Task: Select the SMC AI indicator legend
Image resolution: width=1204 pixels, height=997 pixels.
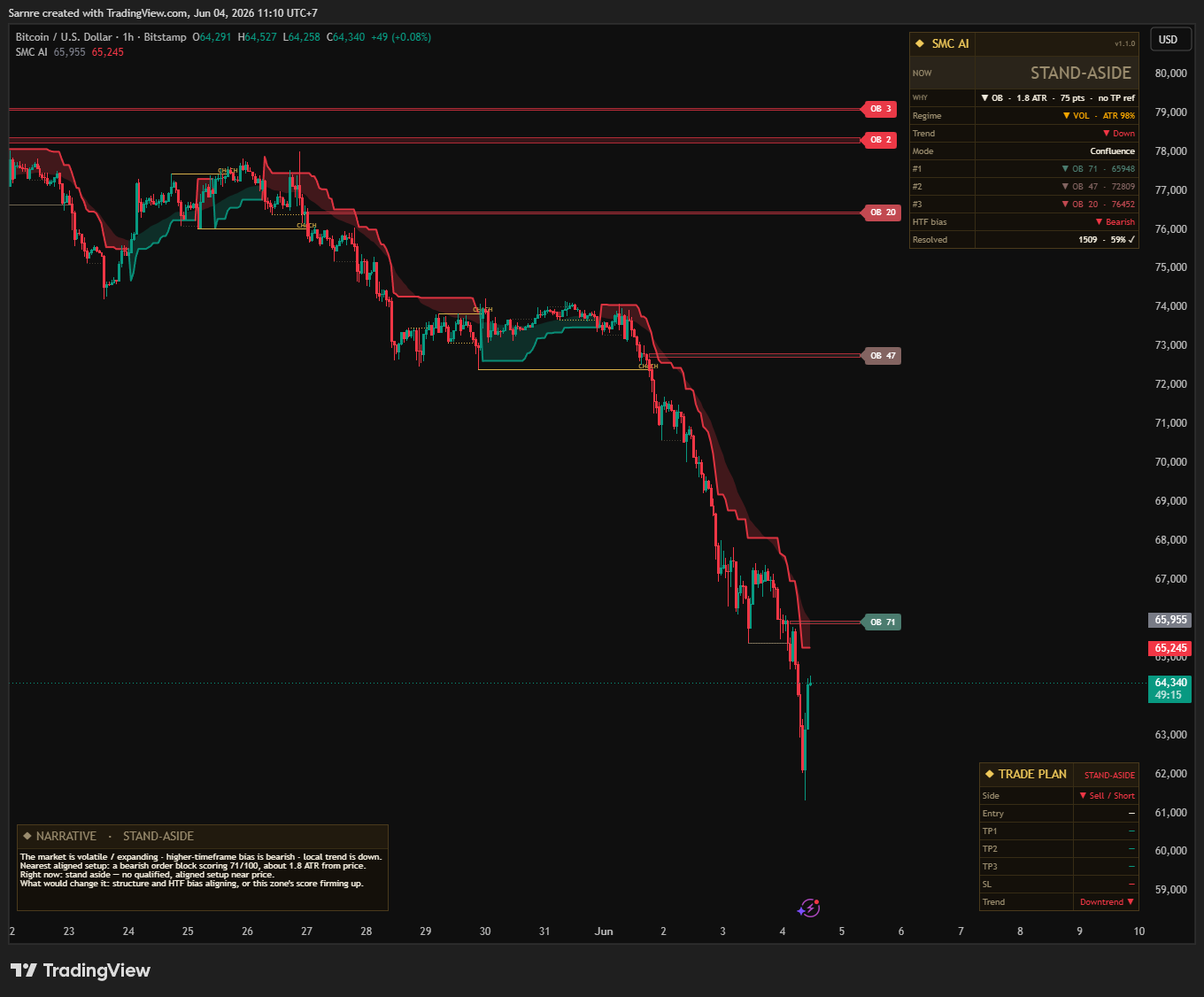Action: tap(31, 52)
